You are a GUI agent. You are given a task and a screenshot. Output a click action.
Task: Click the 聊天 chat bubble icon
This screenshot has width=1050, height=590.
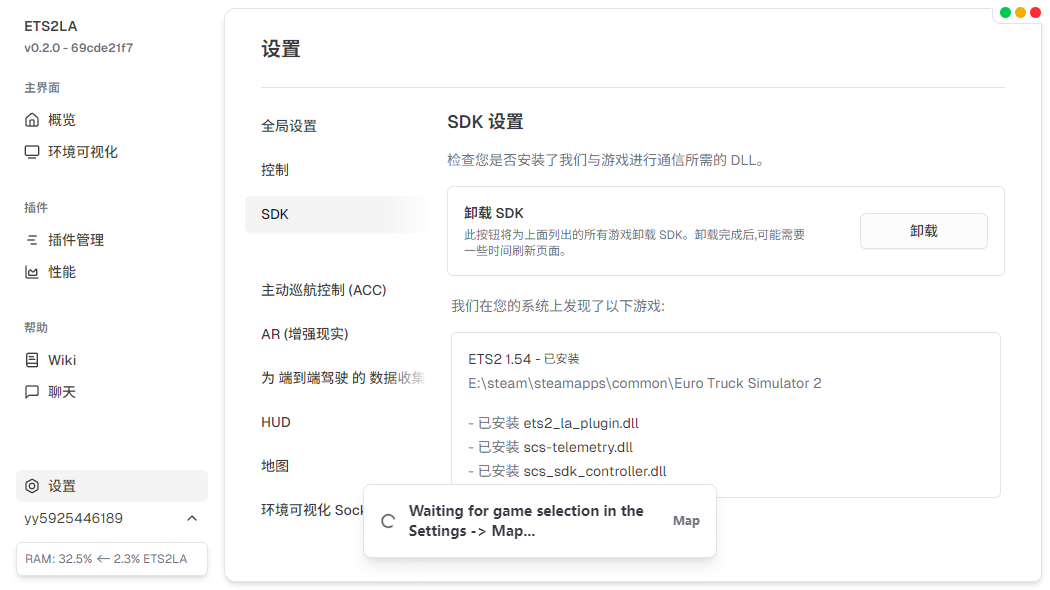tap(31, 392)
